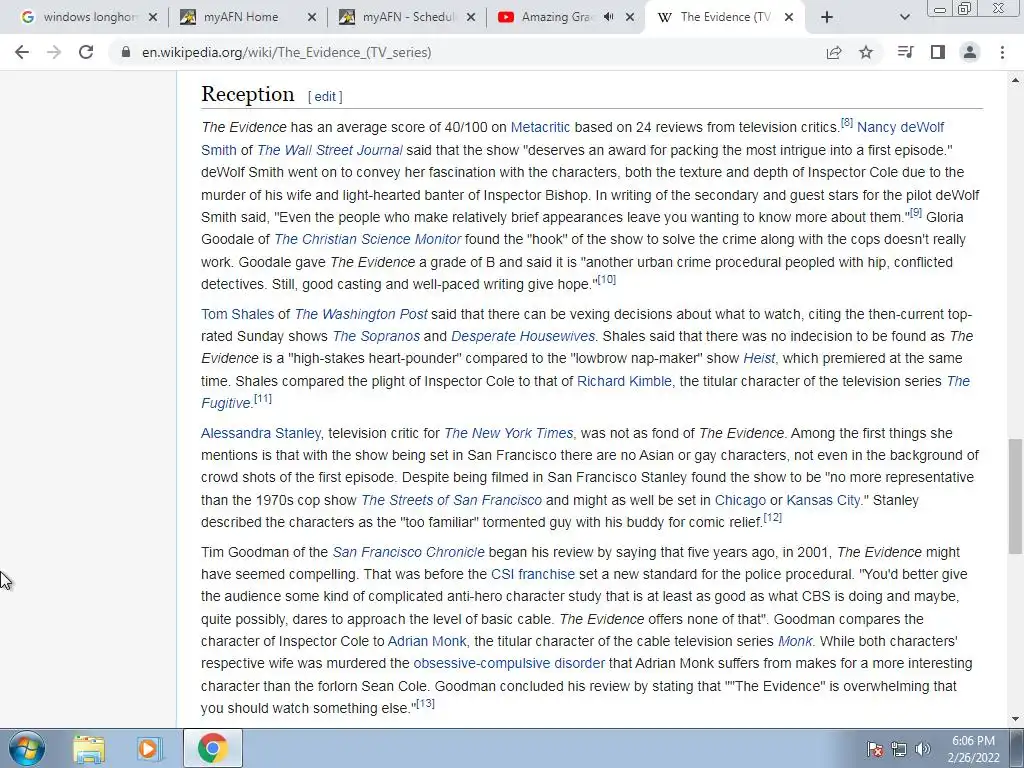Open the Richard Kimble link

coord(624,381)
